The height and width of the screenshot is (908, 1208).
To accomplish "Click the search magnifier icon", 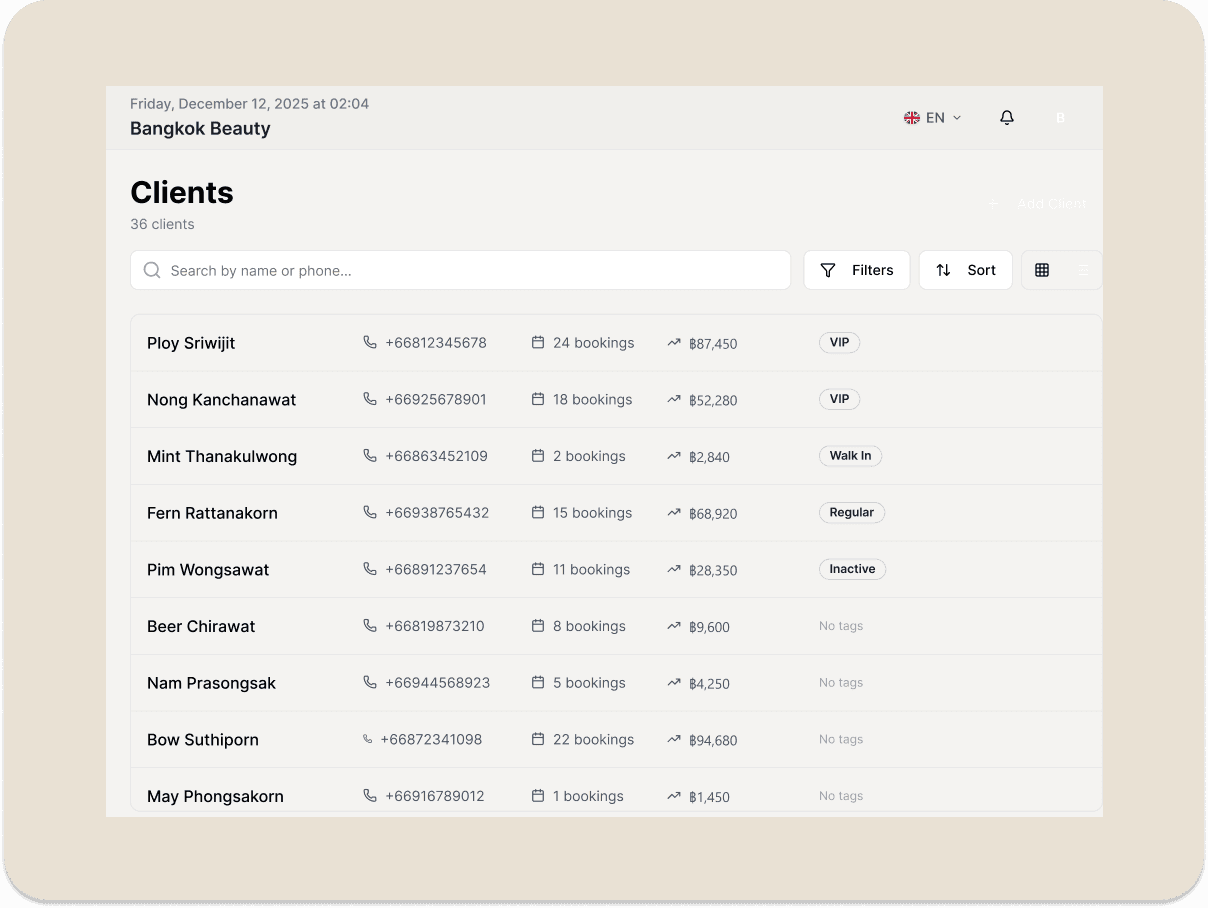I will [x=151, y=270].
